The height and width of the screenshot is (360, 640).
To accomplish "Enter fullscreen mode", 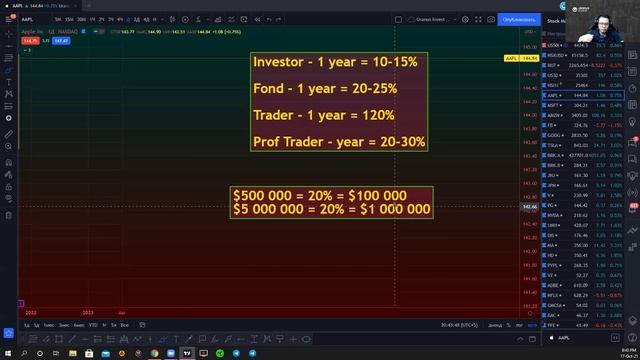I will pos(478,20).
